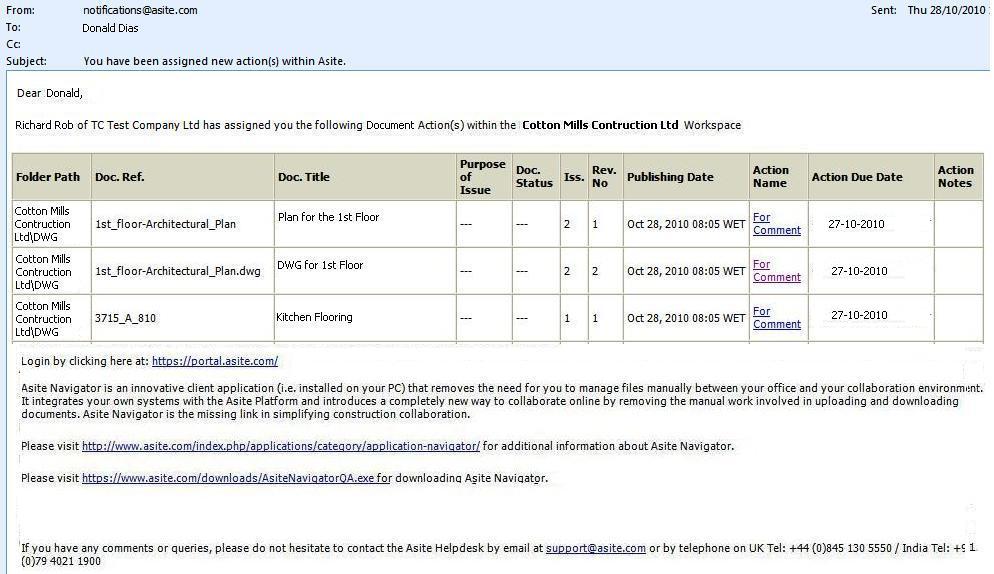994x574 pixels.
Task: Select the Rev. No column header
Action: click(x=604, y=177)
